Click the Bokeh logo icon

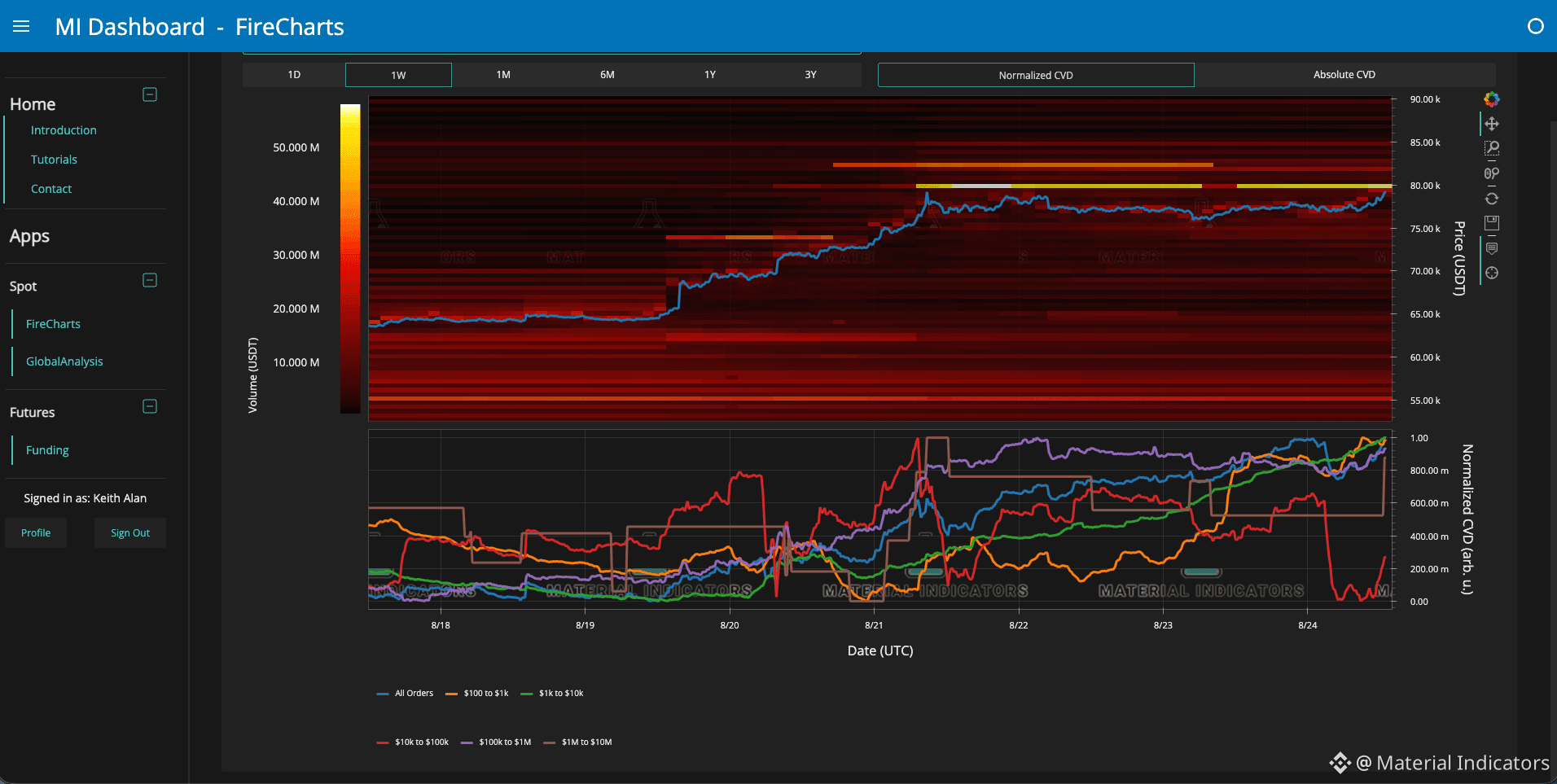click(1491, 99)
